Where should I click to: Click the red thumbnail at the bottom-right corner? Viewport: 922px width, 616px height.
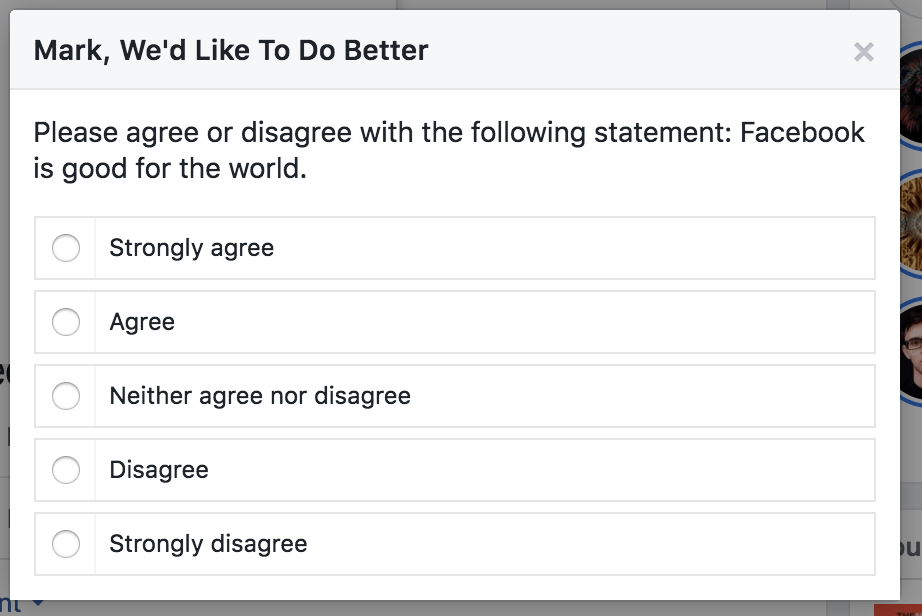click(x=896, y=609)
